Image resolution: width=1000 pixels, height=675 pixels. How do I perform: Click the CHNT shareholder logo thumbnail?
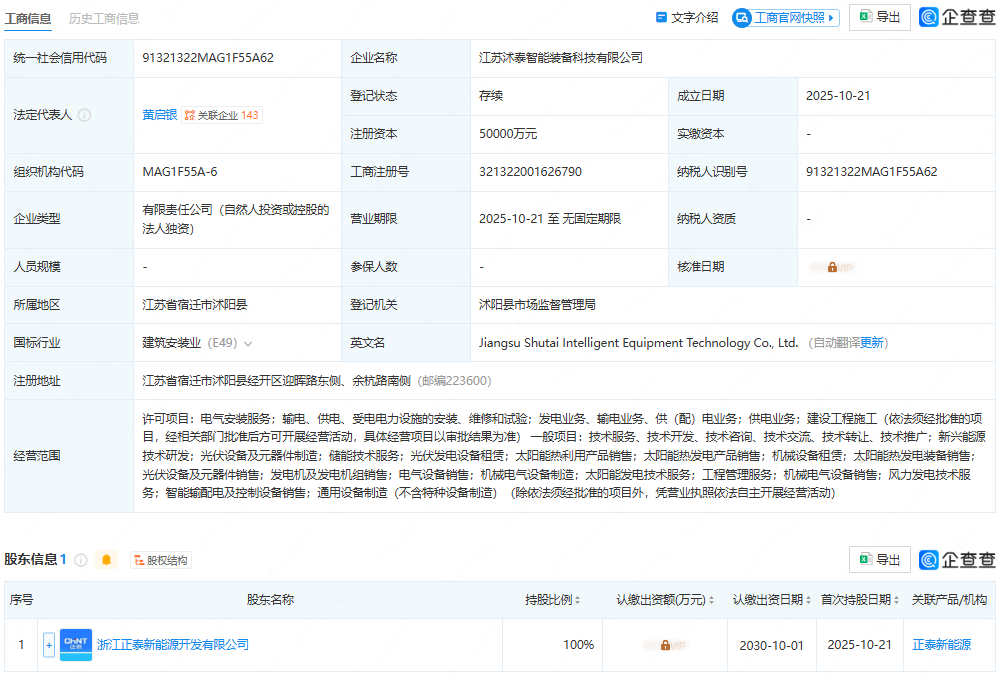76,645
